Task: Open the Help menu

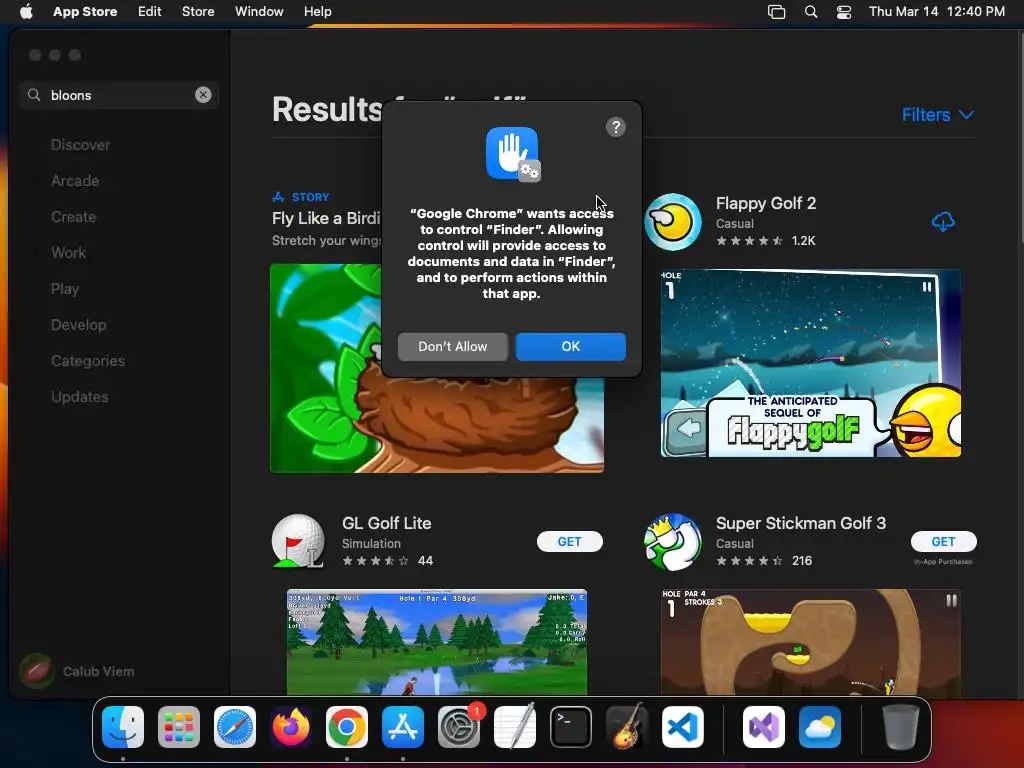Action: tap(317, 12)
